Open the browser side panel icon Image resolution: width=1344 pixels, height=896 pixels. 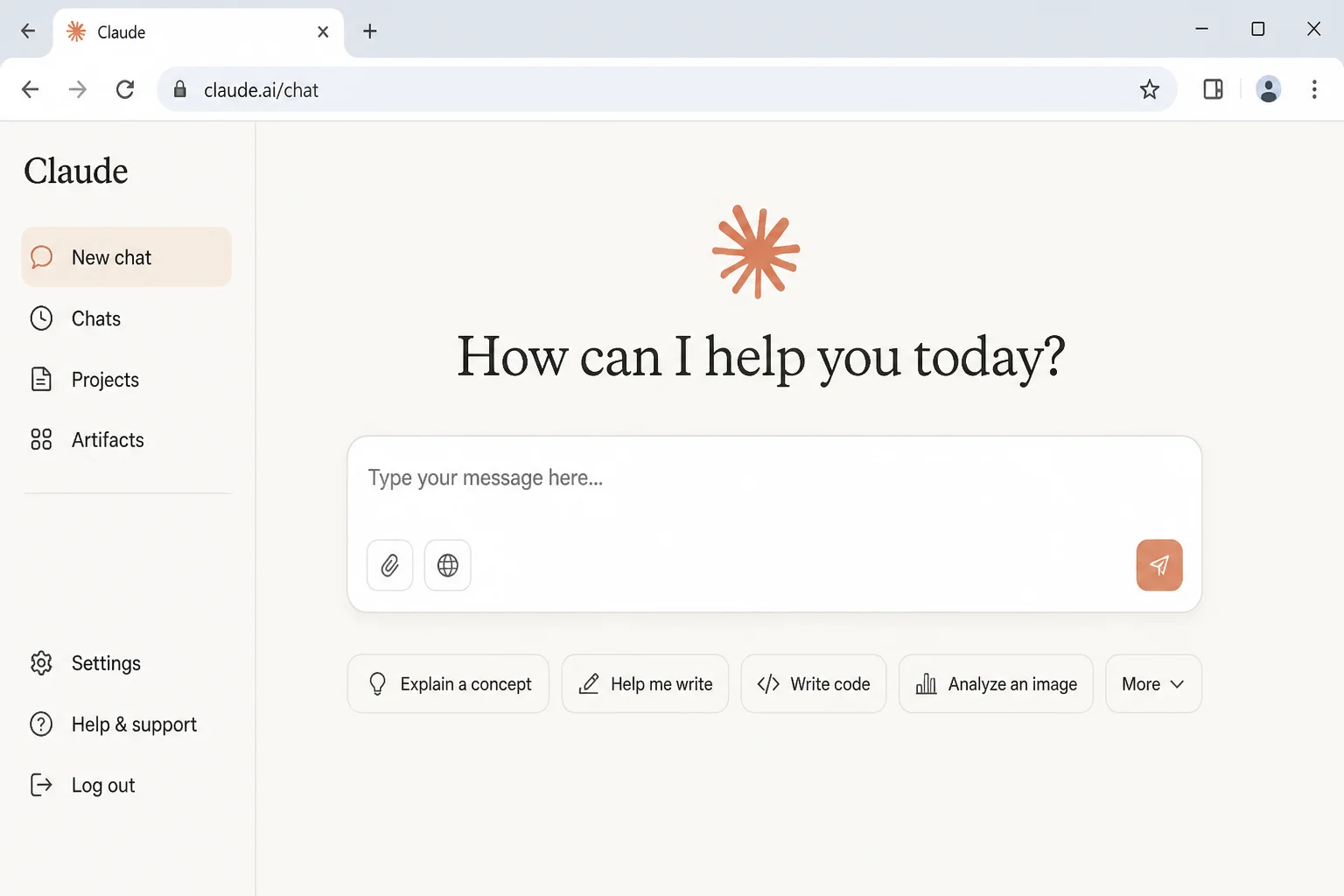[1214, 89]
